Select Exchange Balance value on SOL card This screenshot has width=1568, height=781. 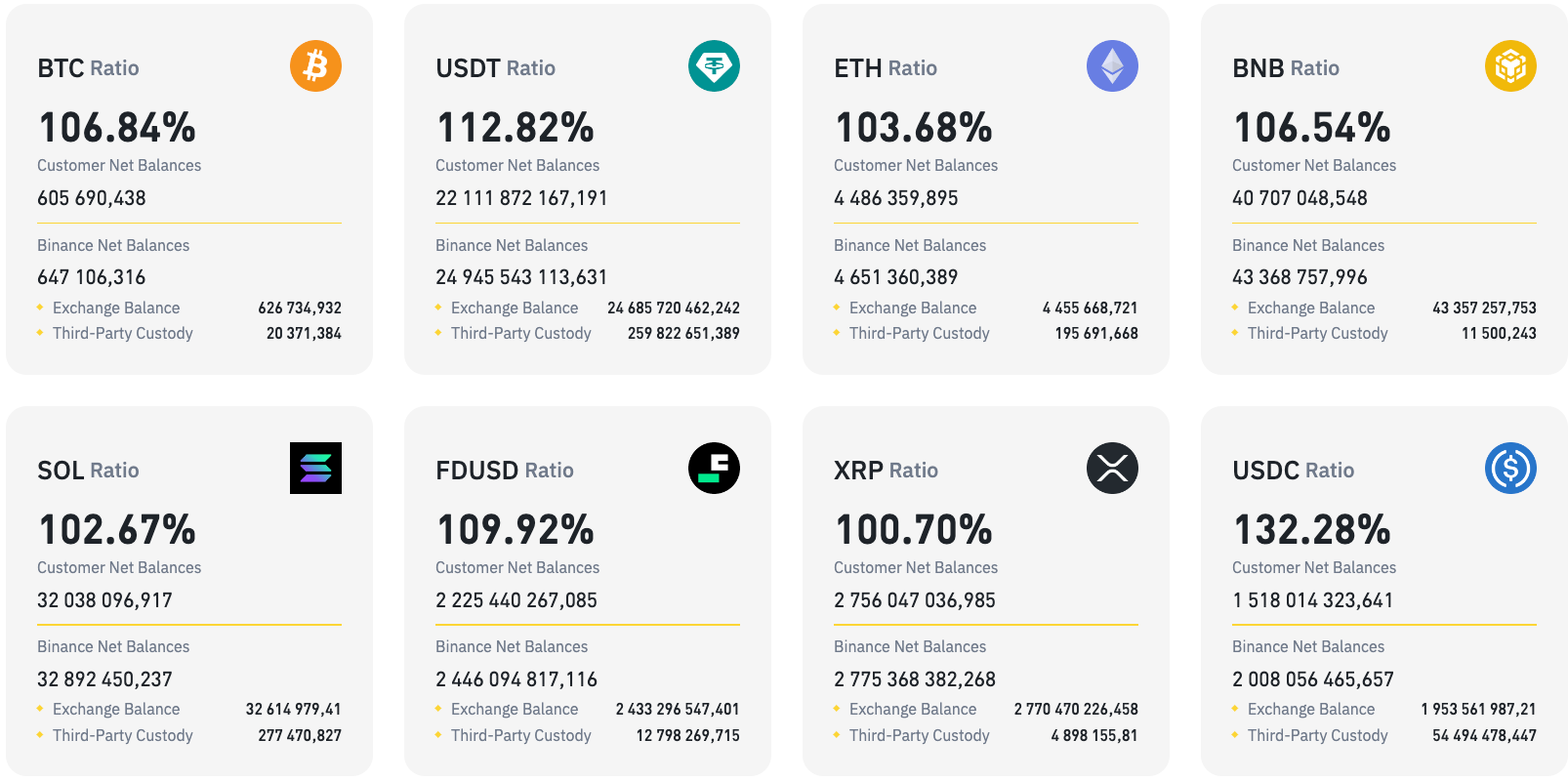(295, 709)
